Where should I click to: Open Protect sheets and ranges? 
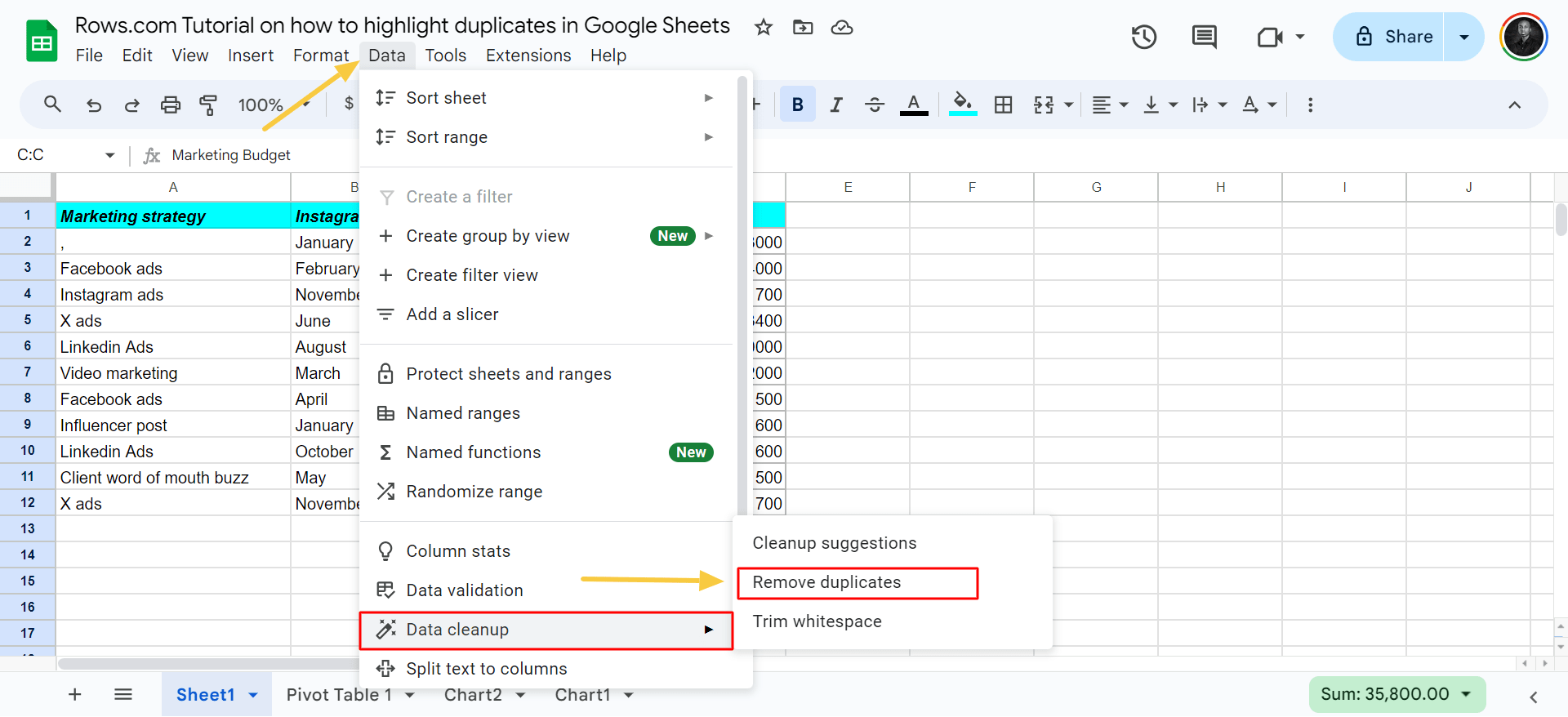click(x=546, y=374)
